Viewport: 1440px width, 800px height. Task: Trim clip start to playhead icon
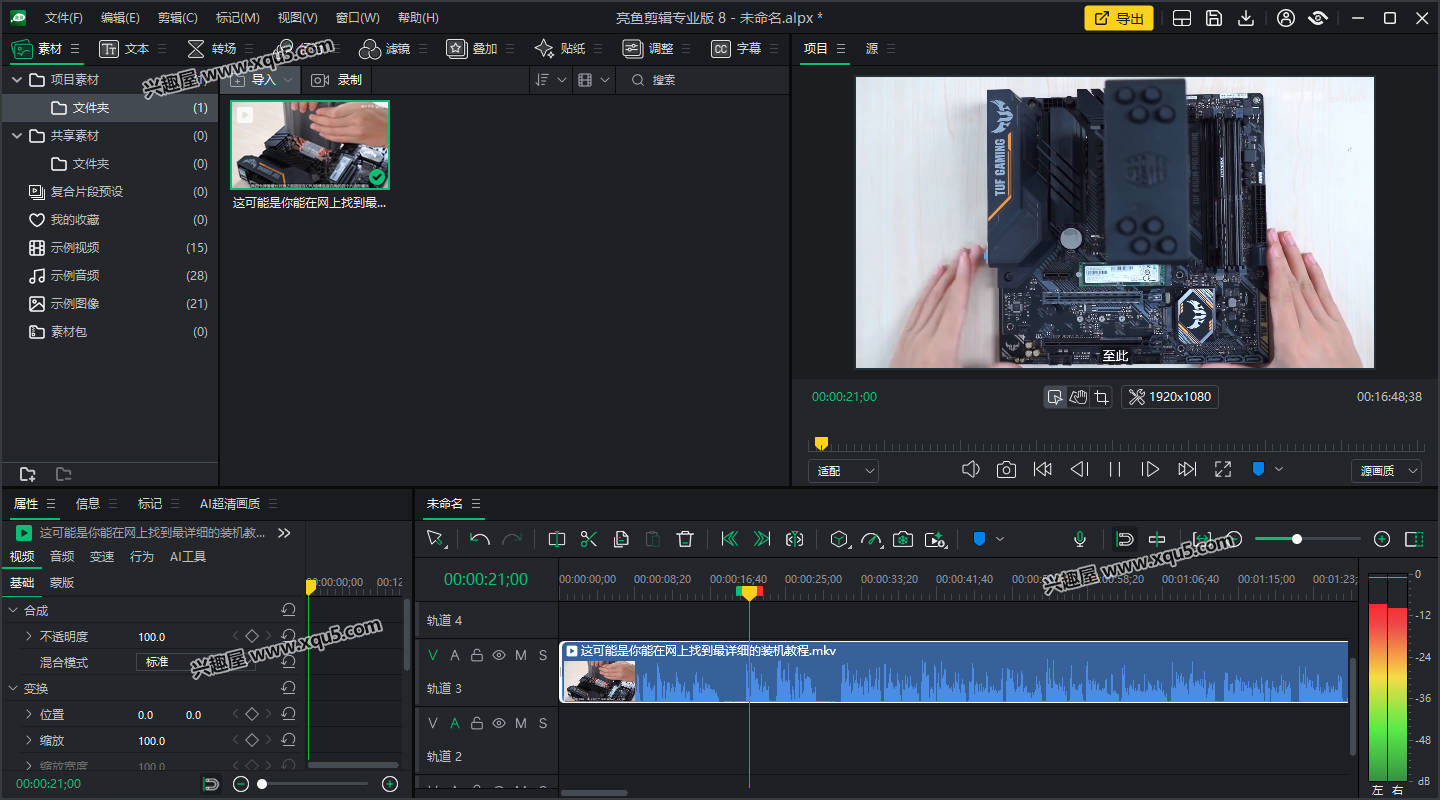[730, 539]
